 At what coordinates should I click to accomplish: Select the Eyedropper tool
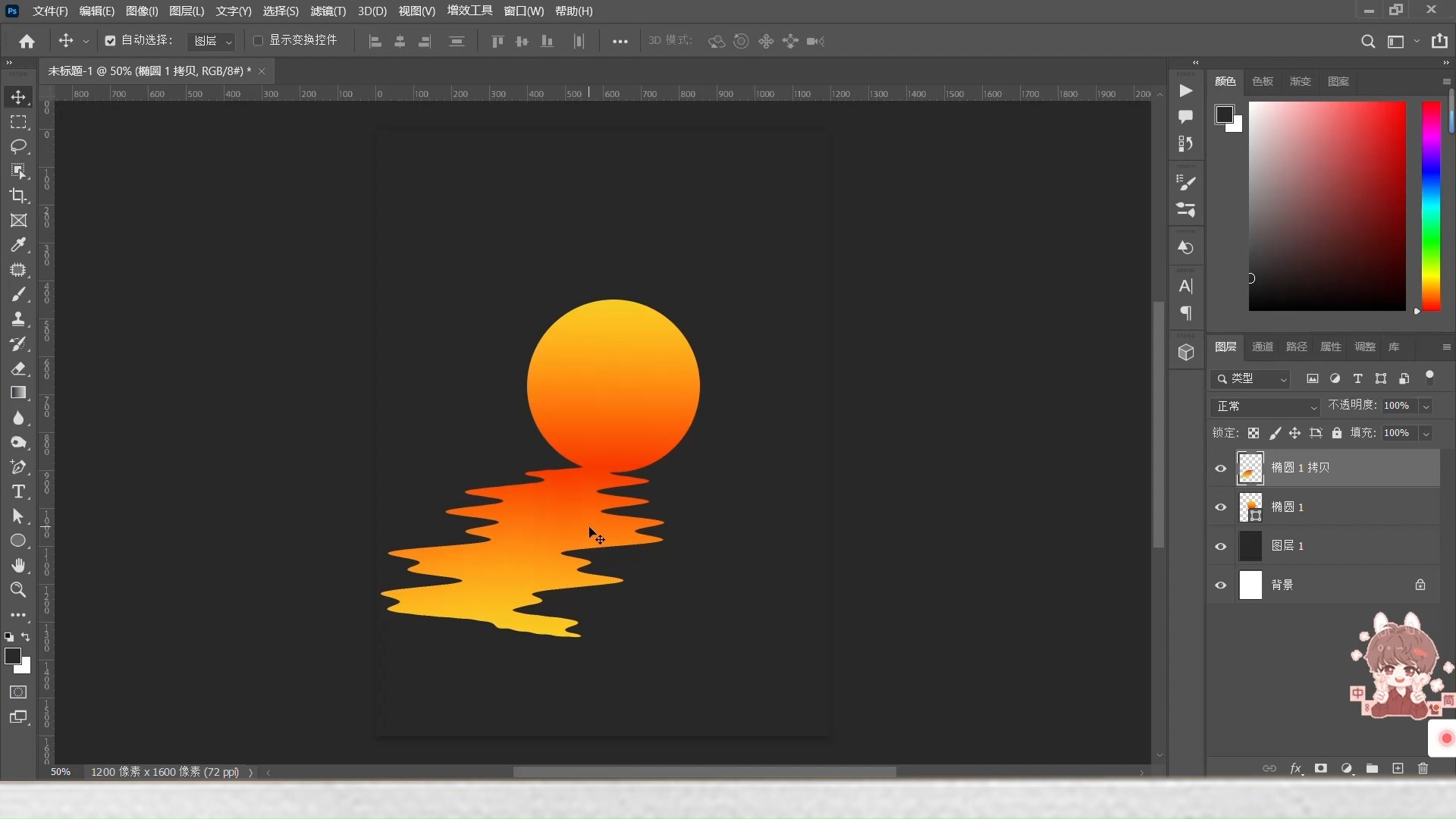18,245
